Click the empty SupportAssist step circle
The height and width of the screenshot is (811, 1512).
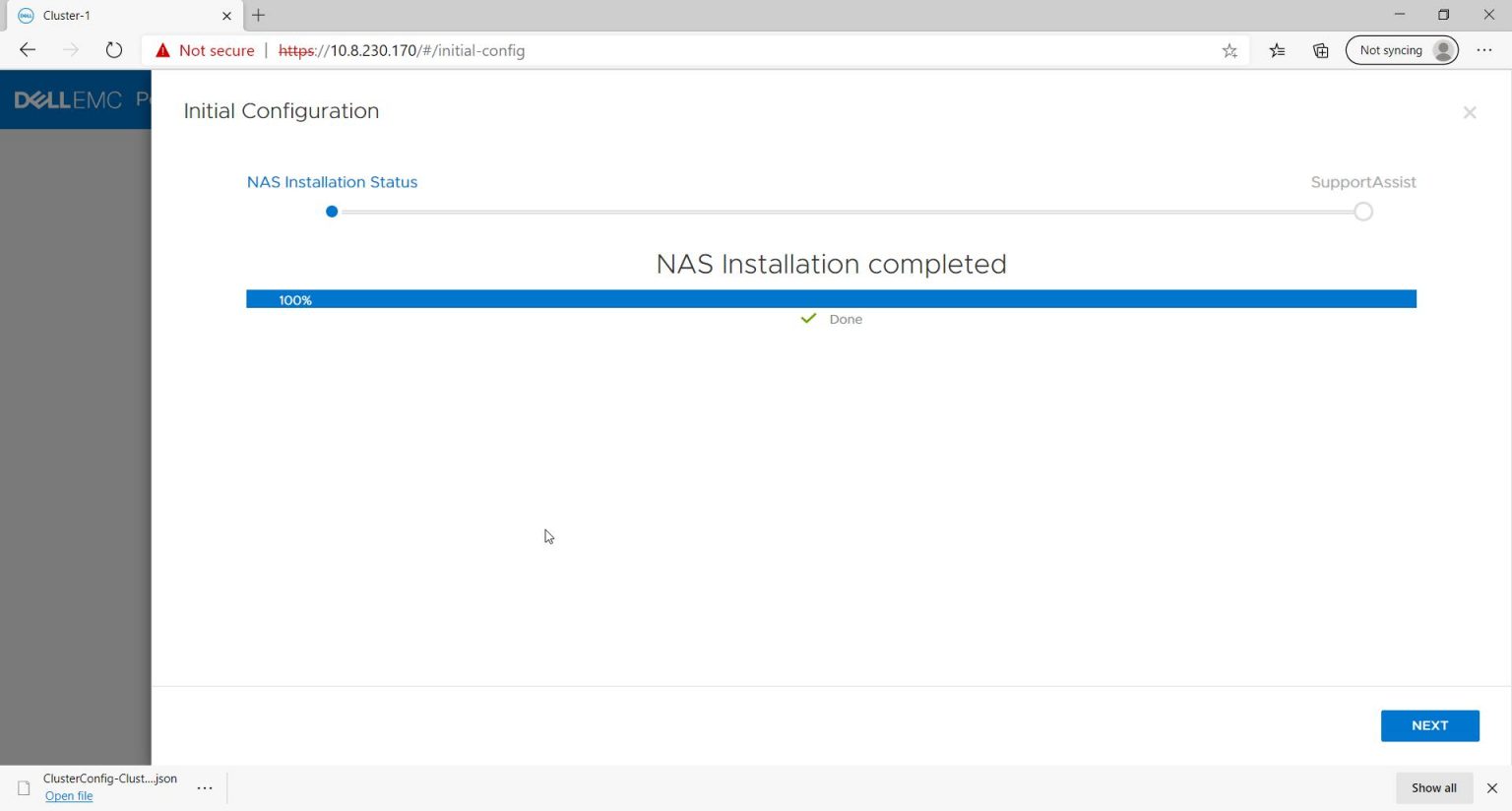pos(1362,211)
